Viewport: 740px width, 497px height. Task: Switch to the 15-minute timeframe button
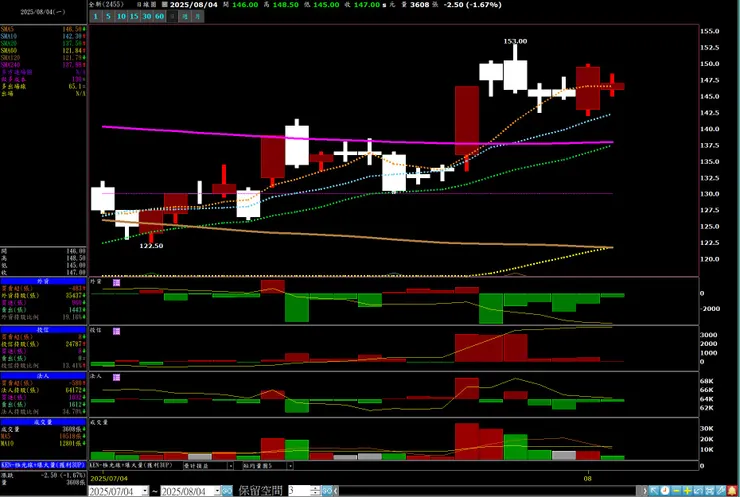[134, 17]
